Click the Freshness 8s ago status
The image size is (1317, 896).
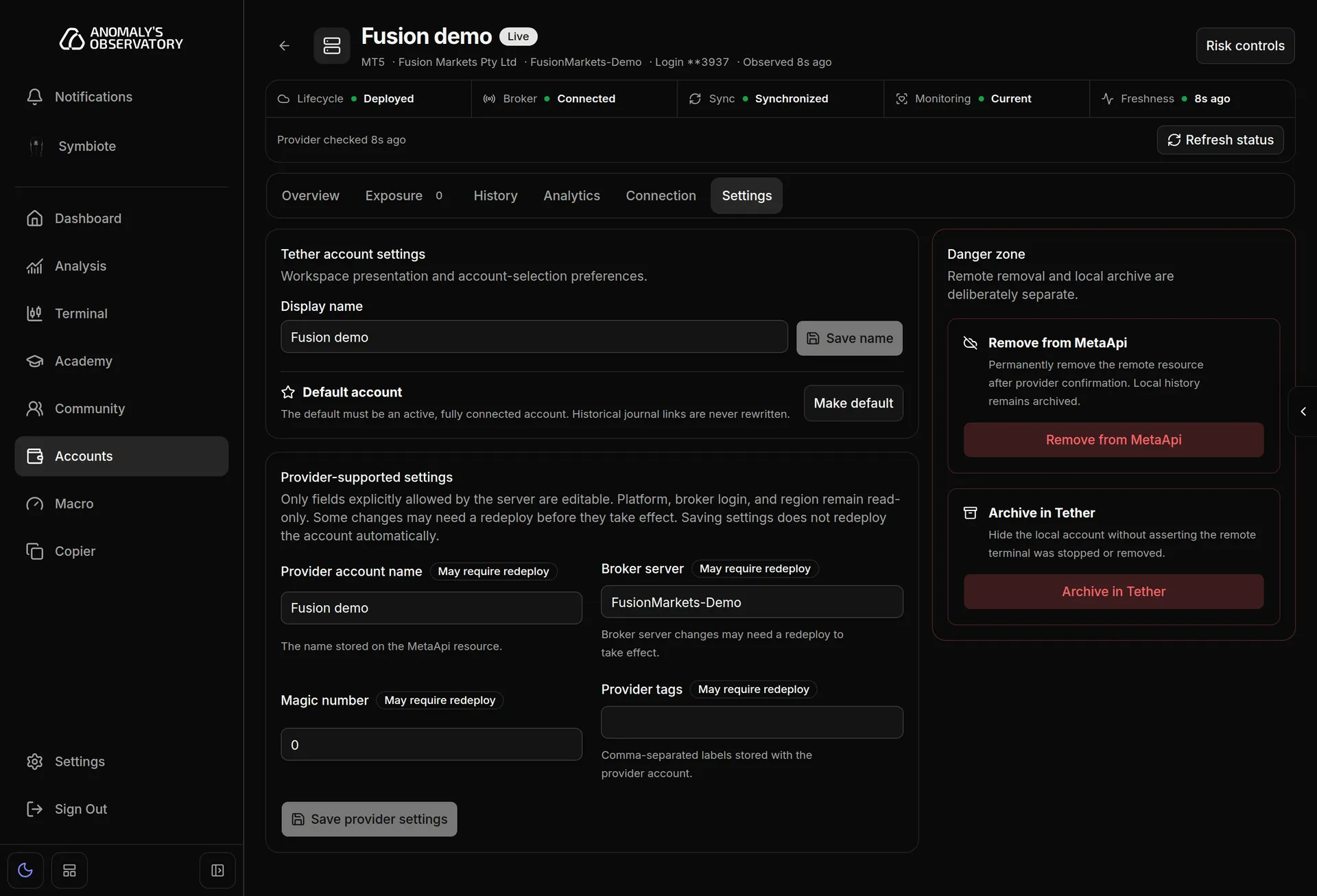(1192, 99)
